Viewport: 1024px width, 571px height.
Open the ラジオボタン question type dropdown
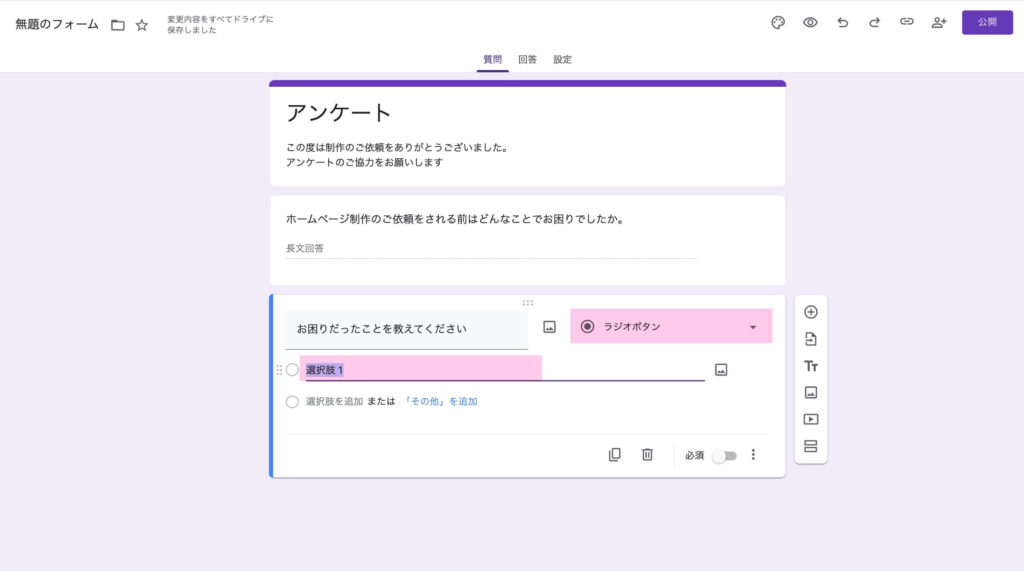tap(671, 327)
